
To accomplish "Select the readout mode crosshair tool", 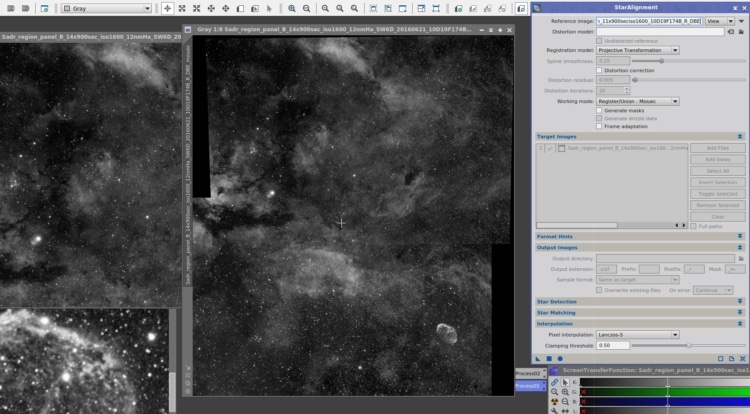I will [167, 9].
